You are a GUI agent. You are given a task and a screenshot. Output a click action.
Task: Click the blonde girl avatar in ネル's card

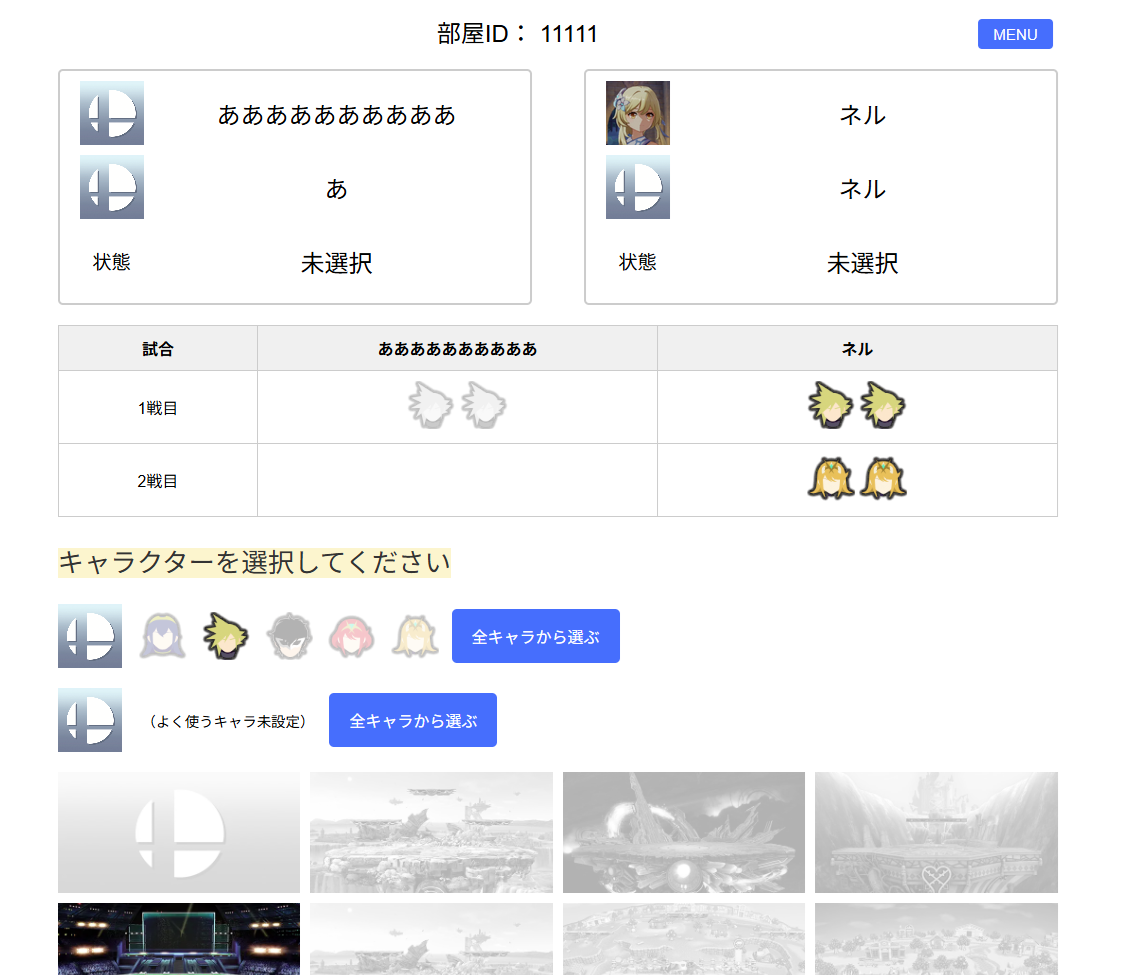click(x=637, y=113)
